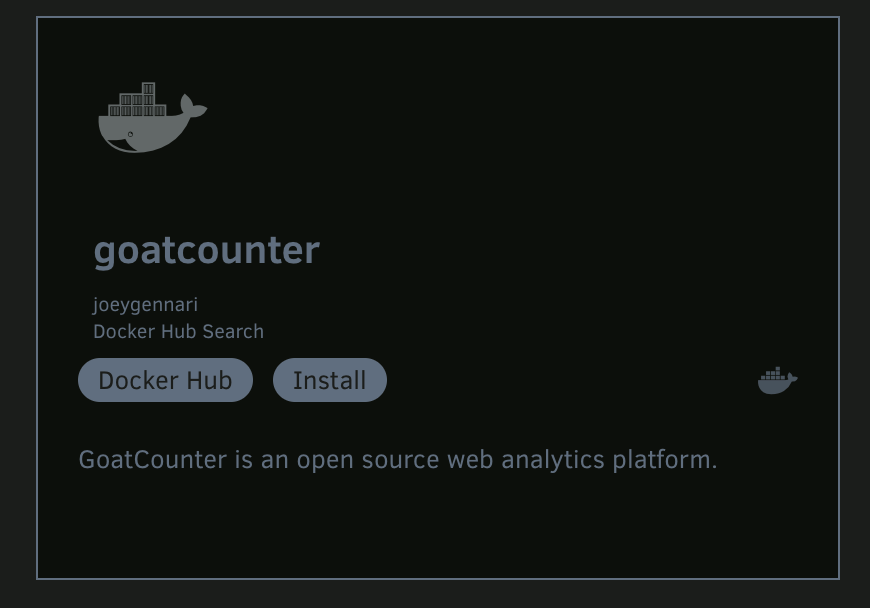Click the large Docker whale logo
Image resolution: width=870 pixels, height=608 pixels.
(153, 118)
